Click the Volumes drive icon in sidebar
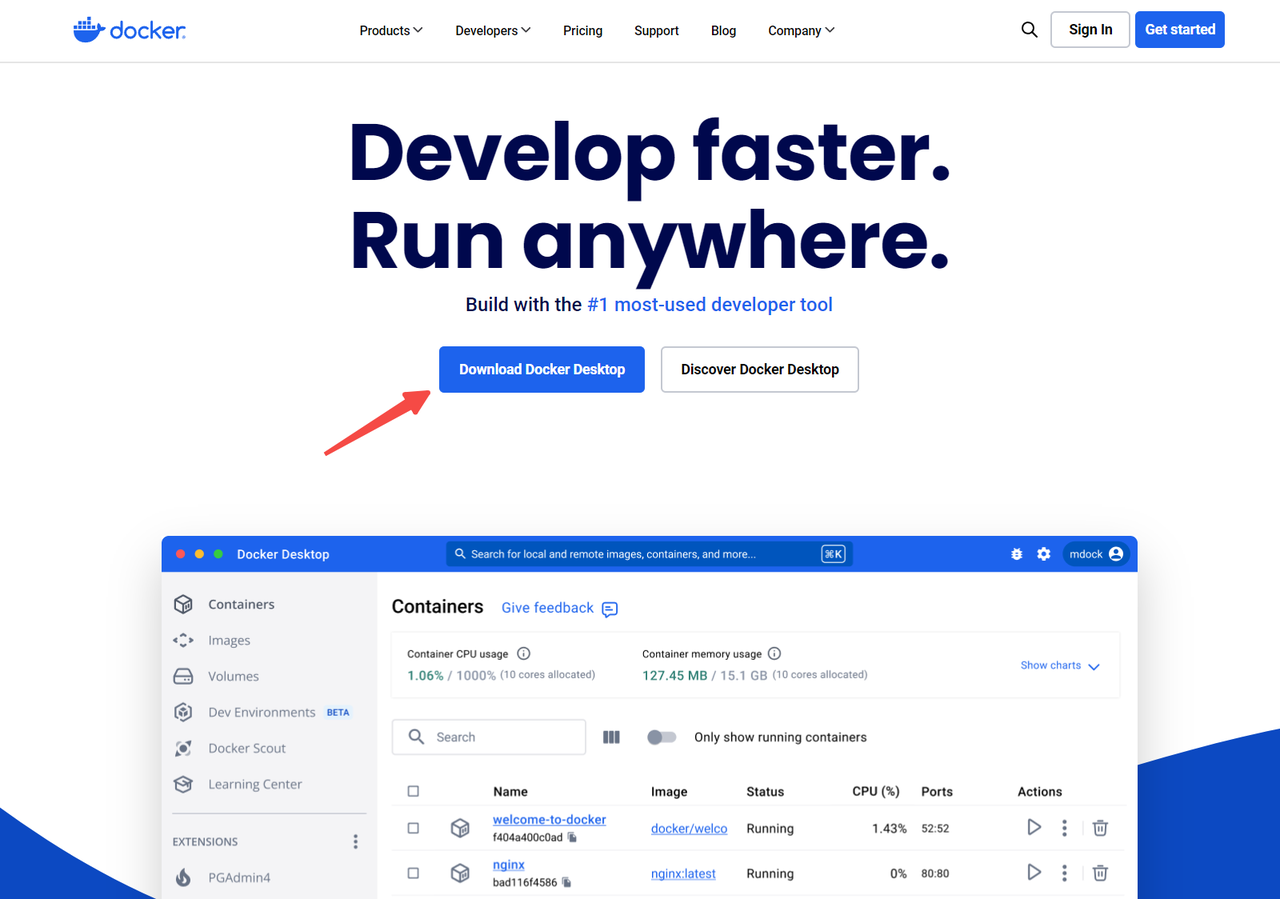This screenshot has height=899, width=1280. 183,676
